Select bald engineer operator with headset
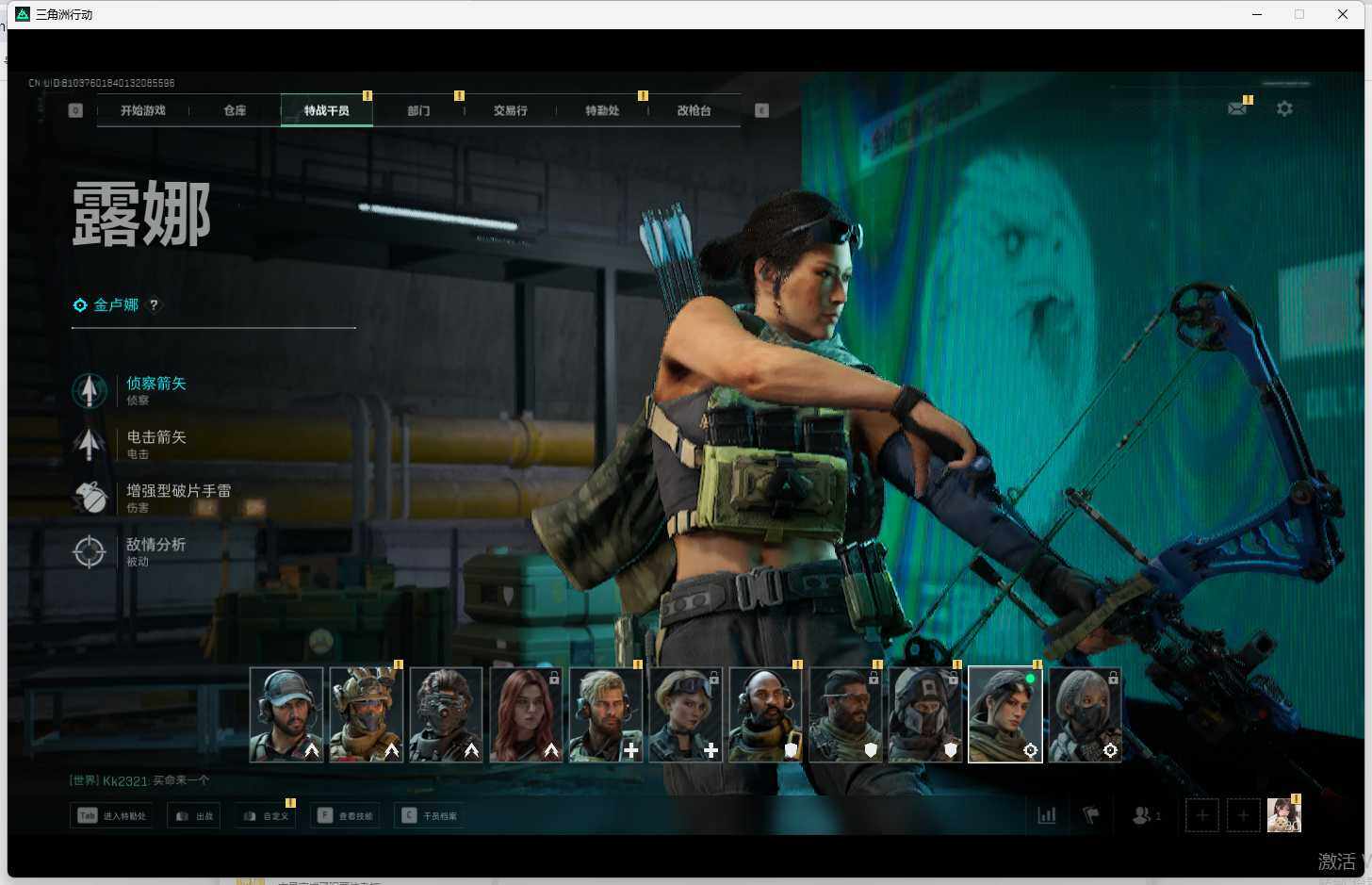The width and height of the screenshot is (1372, 885). 766,714
